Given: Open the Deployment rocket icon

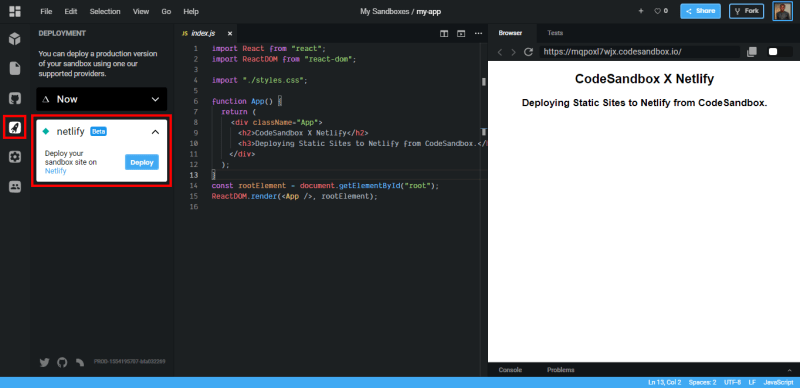Looking at the screenshot, I should pos(15,128).
